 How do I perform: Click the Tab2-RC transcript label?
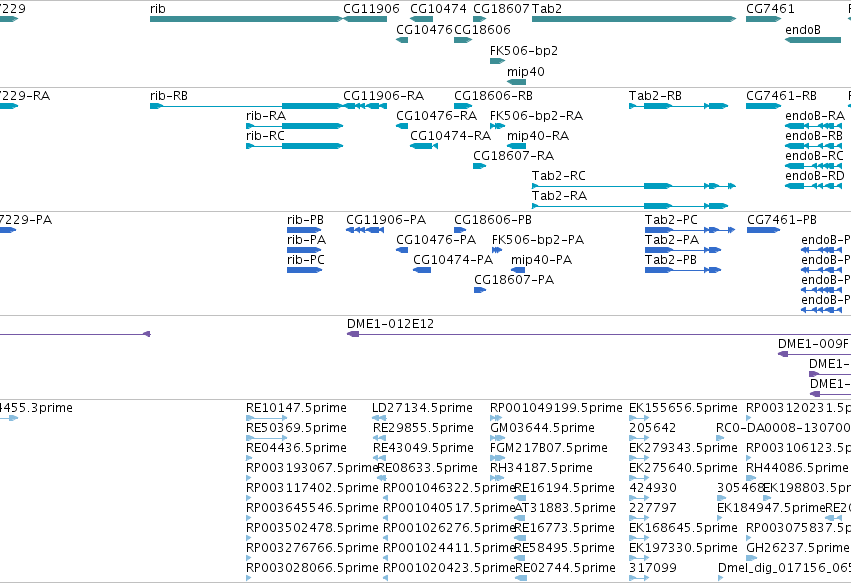tap(558, 176)
